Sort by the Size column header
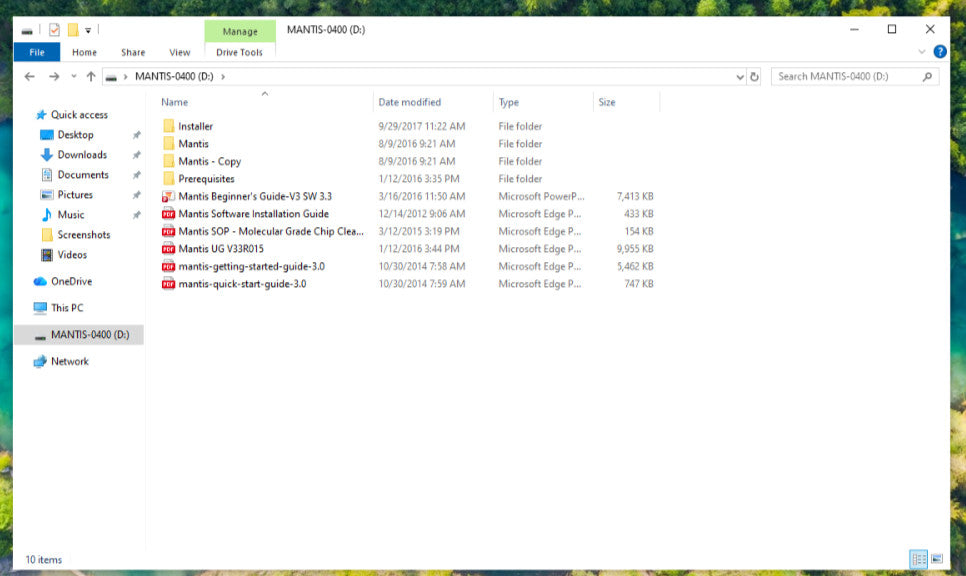The image size is (966, 576). [626, 102]
